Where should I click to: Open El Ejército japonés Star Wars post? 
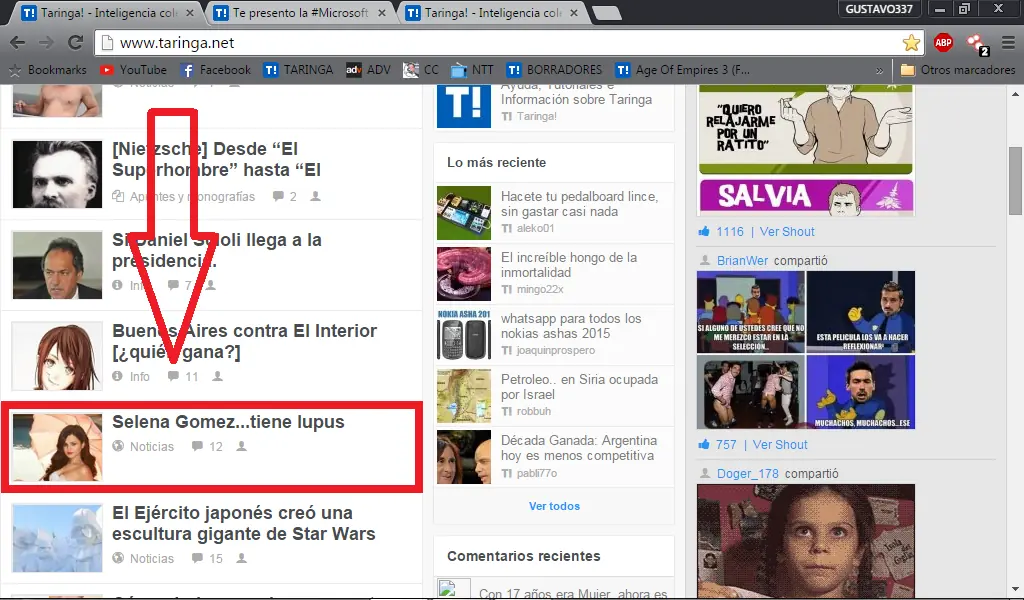pos(244,523)
